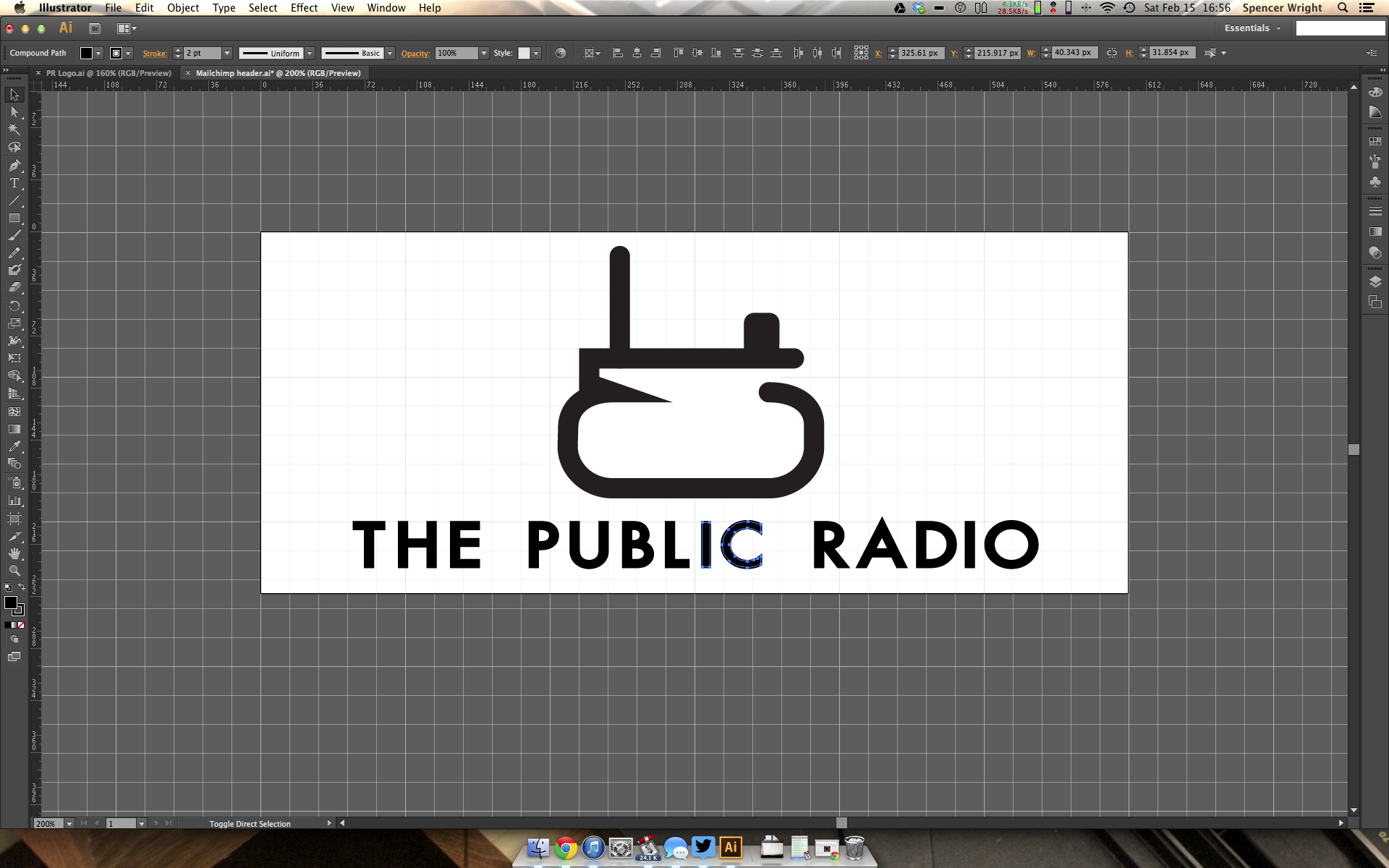Viewport: 1389px width, 868px height.
Task: Click the control bar fill swatch
Action: pyautogui.click(x=86, y=53)
